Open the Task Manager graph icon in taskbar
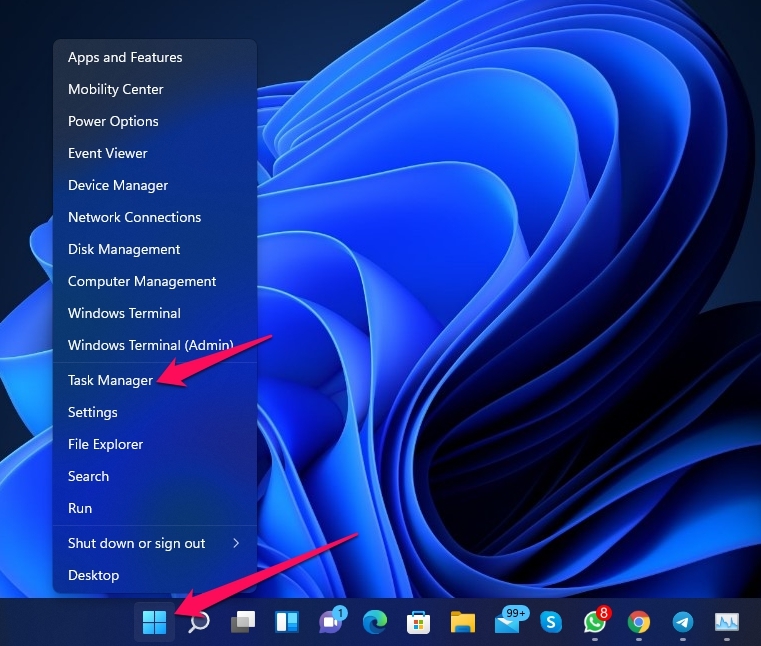Image resolution: width=761 pixels, height=646 pixels. coord(727,622)
